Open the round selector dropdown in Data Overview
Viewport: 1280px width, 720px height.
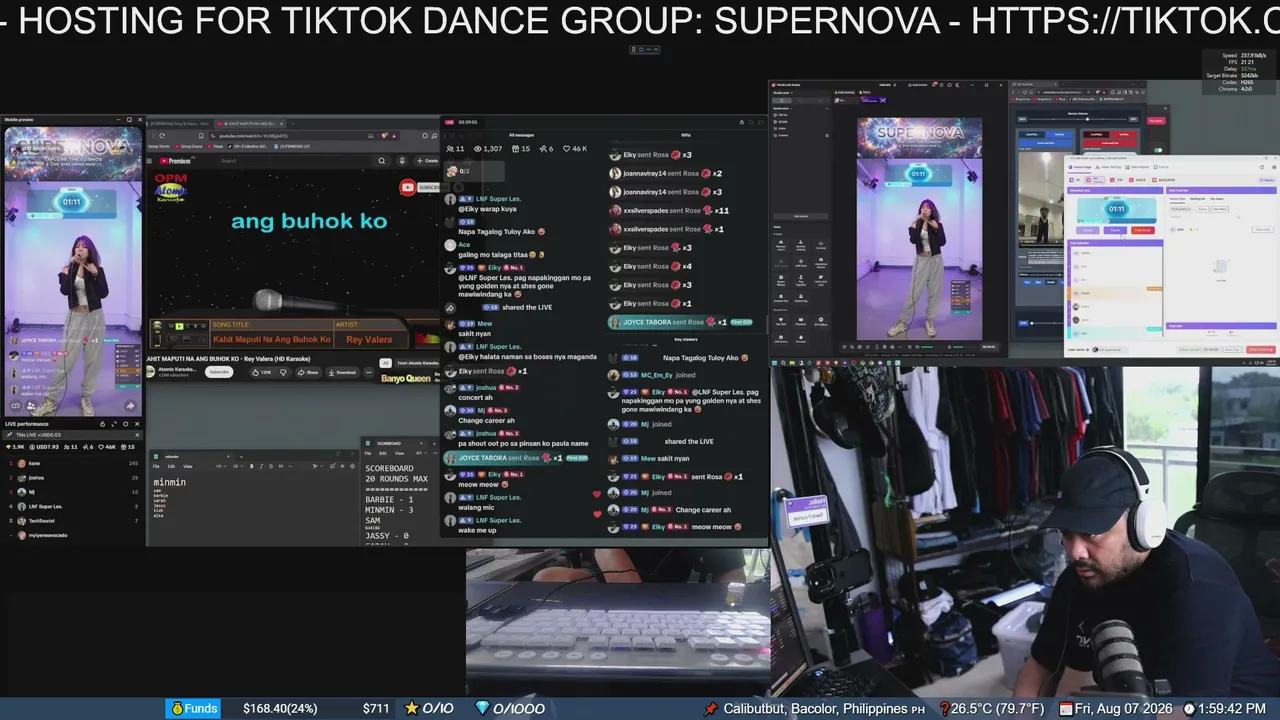click(1179, 209)
